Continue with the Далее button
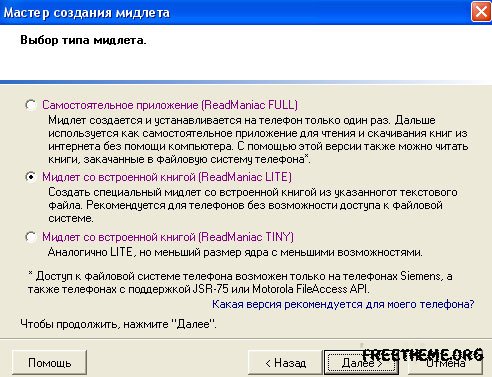 (362, 362)
